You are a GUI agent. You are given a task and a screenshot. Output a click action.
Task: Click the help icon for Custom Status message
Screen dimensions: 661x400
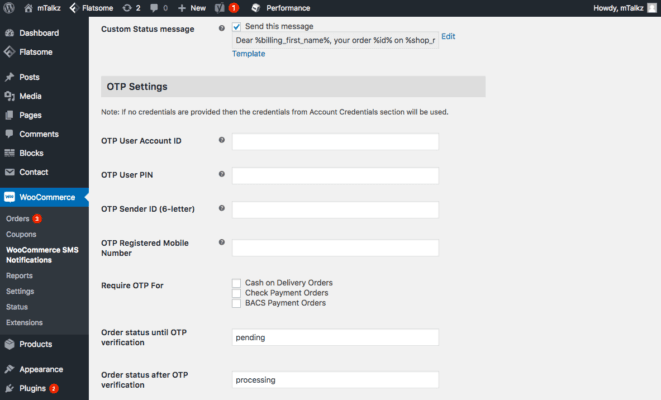[x=221, y=28]
